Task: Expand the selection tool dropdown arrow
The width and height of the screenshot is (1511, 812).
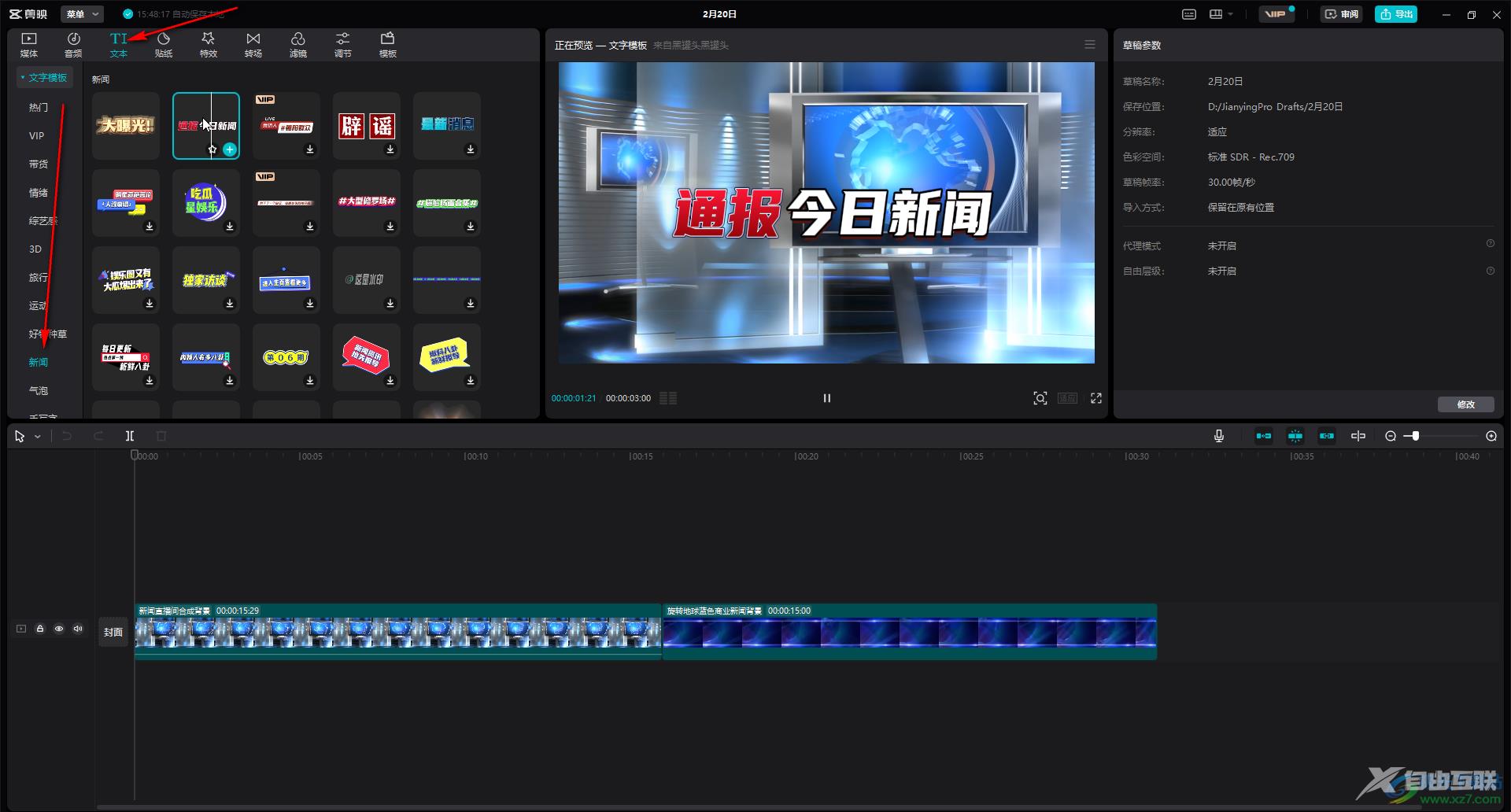Action: [x=37, y=437]
